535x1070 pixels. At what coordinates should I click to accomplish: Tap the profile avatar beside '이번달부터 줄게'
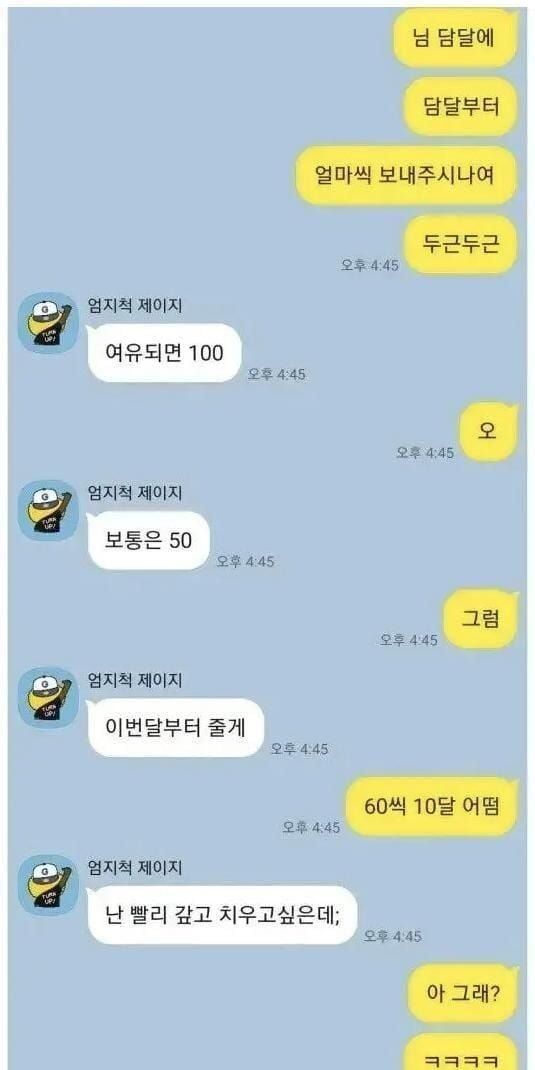click(48, 697)
